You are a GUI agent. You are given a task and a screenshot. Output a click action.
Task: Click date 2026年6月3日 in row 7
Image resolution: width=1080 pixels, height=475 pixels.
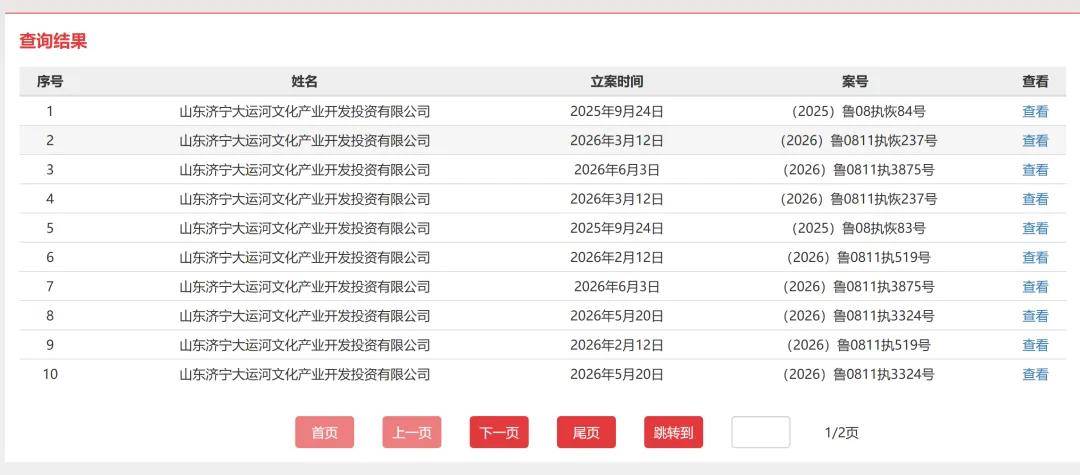(616, 286)
